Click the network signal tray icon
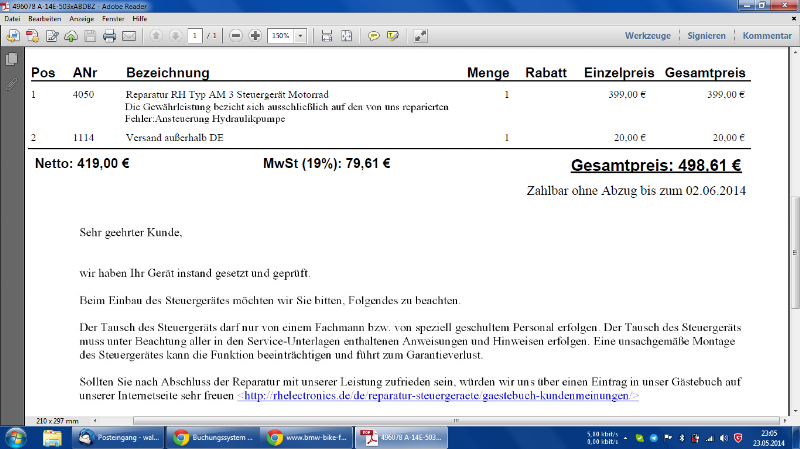The width and height of the screenshot is (800, 449). coord(710,438)
